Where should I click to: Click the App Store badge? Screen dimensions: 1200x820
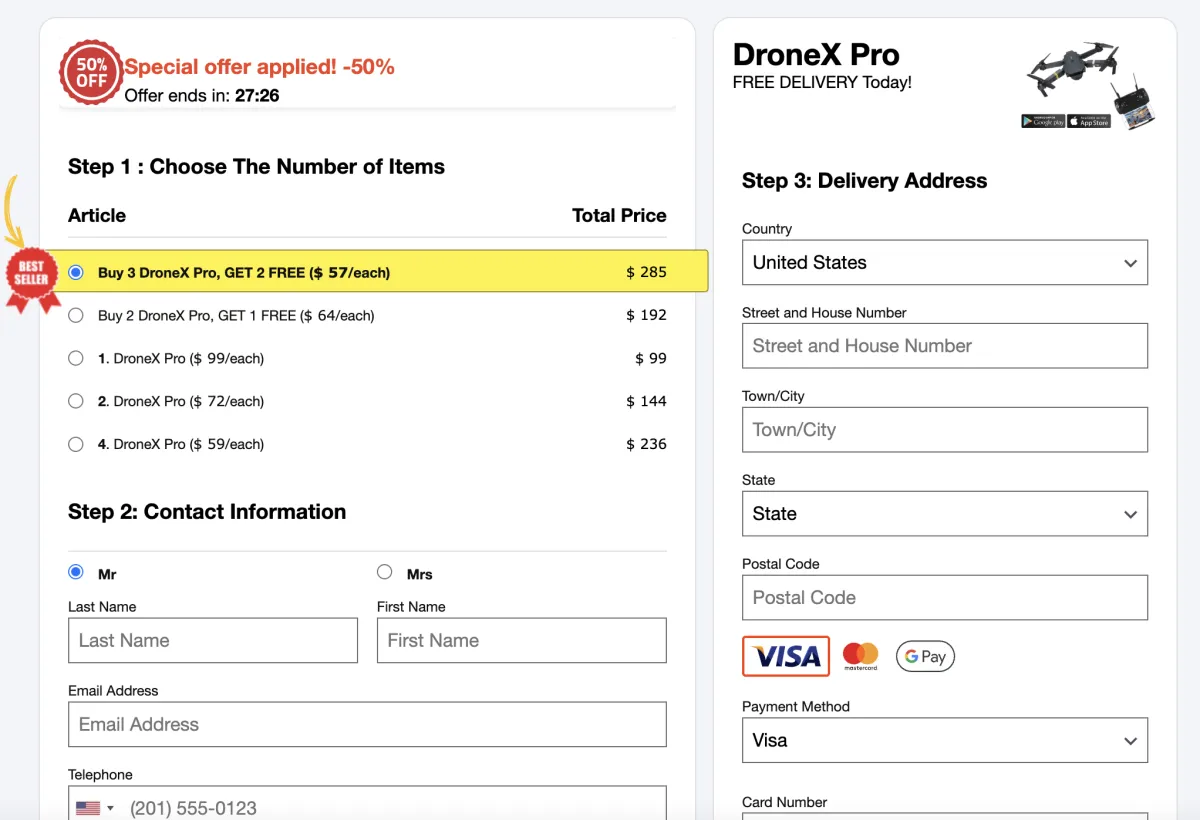tap(1089, 121)
